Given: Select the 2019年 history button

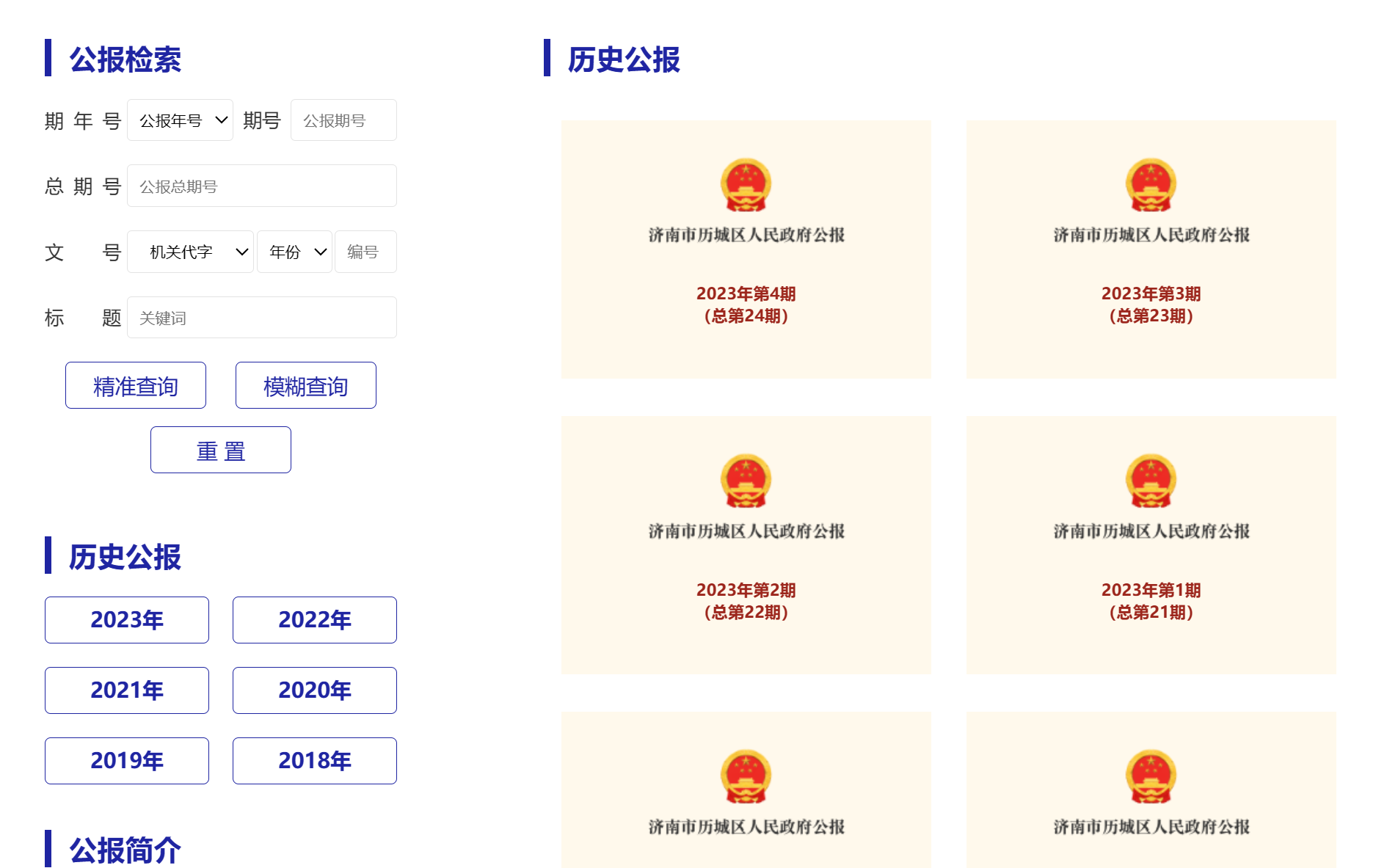Looking at the screenshot, I should [x=127, y=761].
